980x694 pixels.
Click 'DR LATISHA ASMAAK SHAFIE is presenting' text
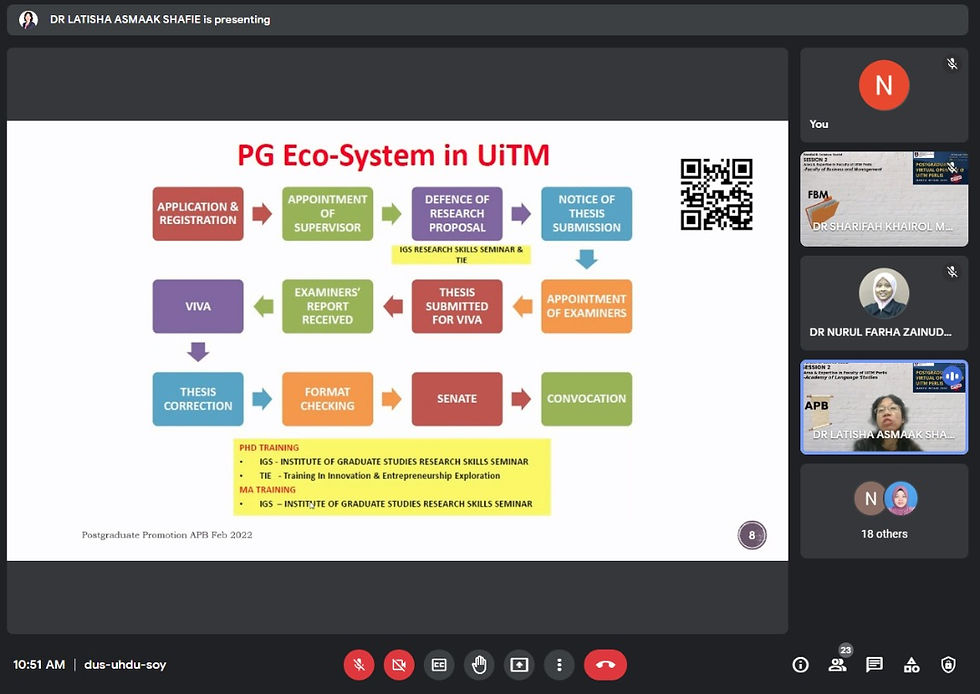coord(160,19)
